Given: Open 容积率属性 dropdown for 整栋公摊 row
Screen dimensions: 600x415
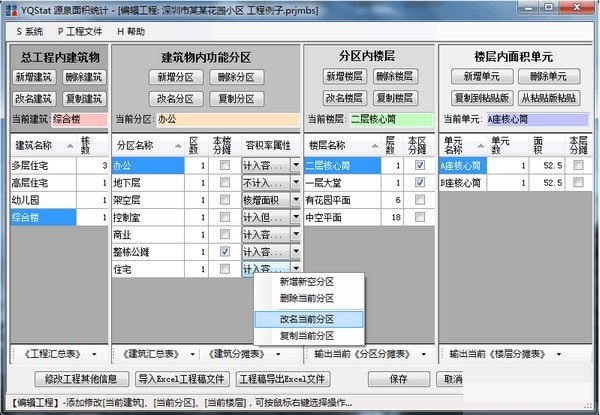Looking at the screenshot, I should tap(295, 251).
